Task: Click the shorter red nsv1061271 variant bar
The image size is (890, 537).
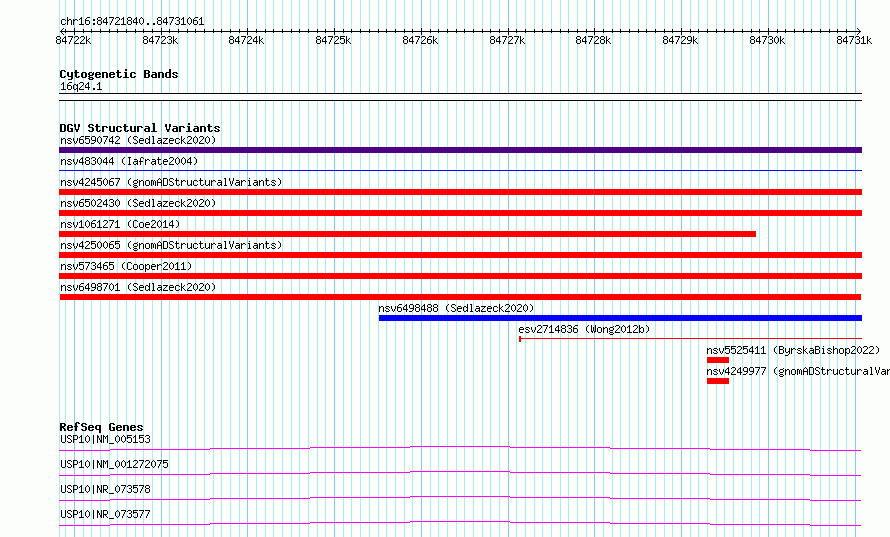Action: [x=408, y=234]
